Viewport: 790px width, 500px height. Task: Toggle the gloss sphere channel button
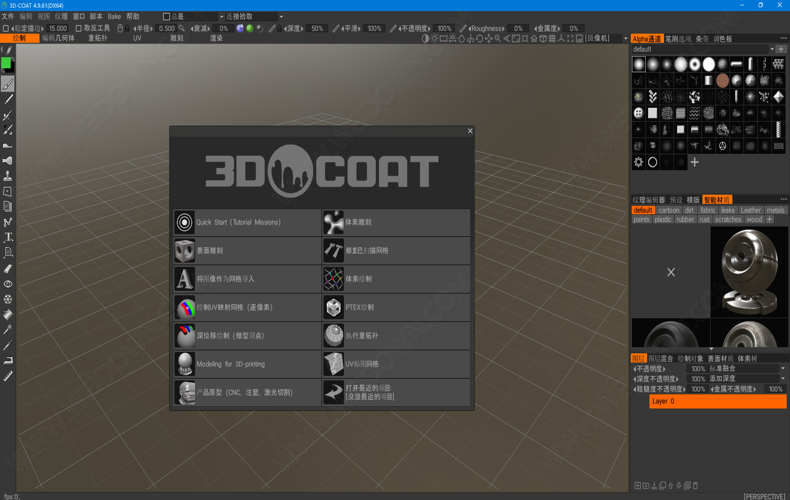point(259,28)
